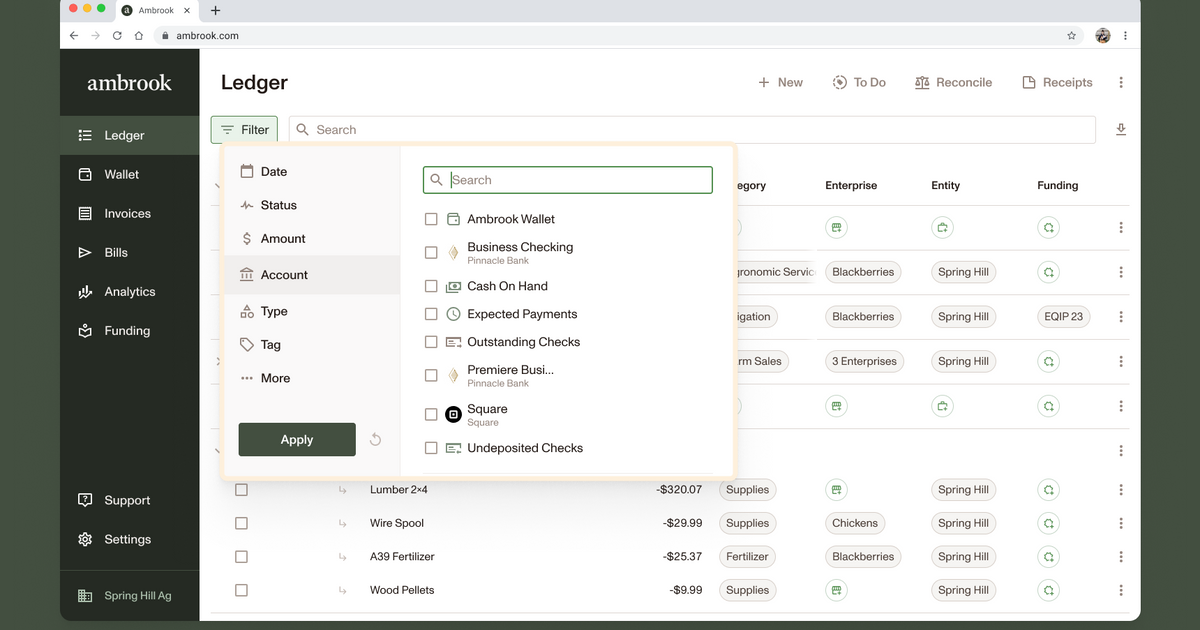This screenshot has width=1200, height=630.
Task: Open the Filter dropdown panel
Action: pos(244,129)
